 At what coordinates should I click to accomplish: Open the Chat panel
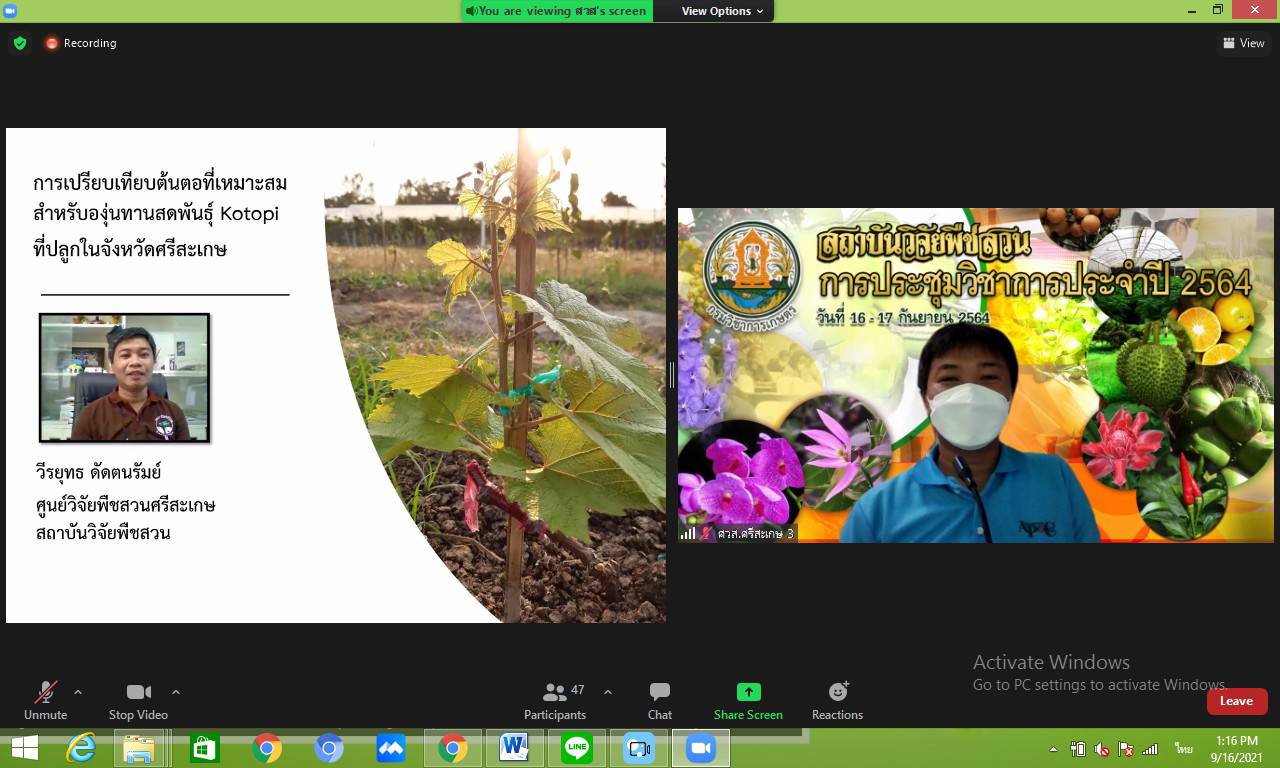coord(659,700)
